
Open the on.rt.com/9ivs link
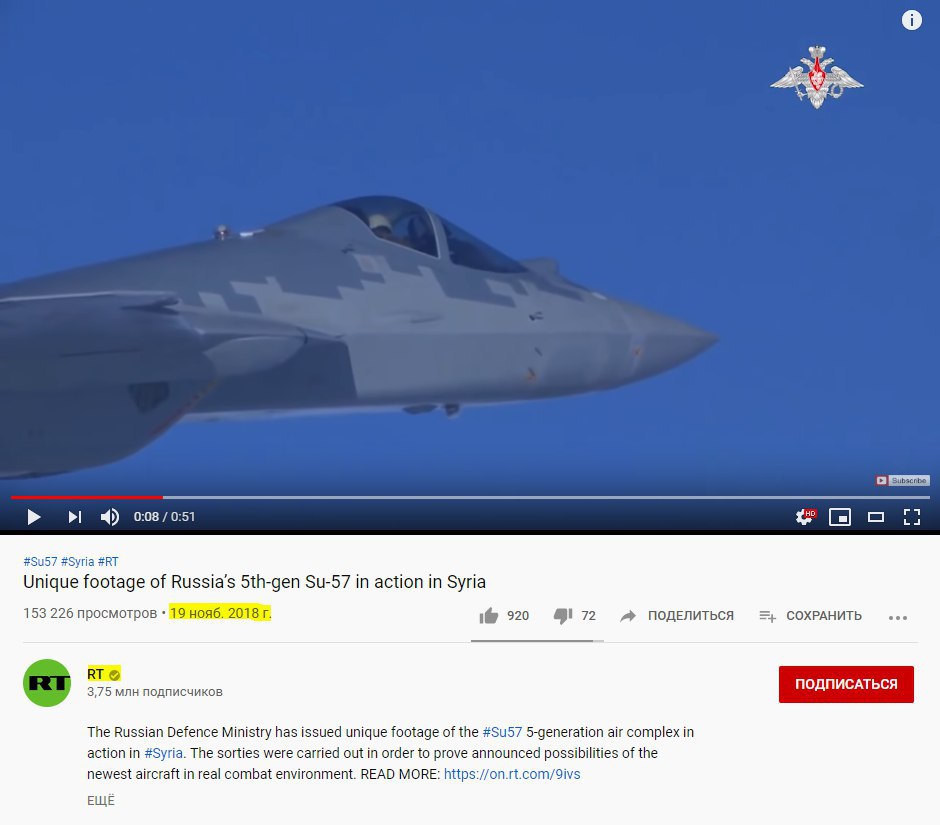(512, 774)
